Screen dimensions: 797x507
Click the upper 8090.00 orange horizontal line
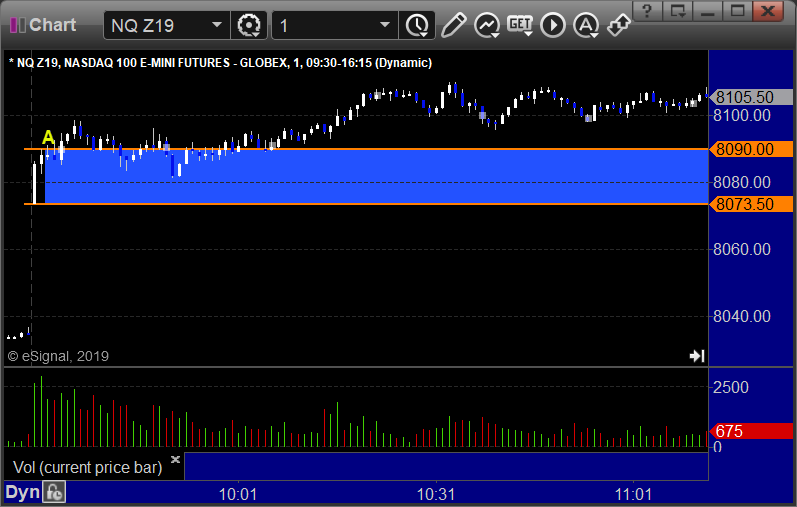366,149
